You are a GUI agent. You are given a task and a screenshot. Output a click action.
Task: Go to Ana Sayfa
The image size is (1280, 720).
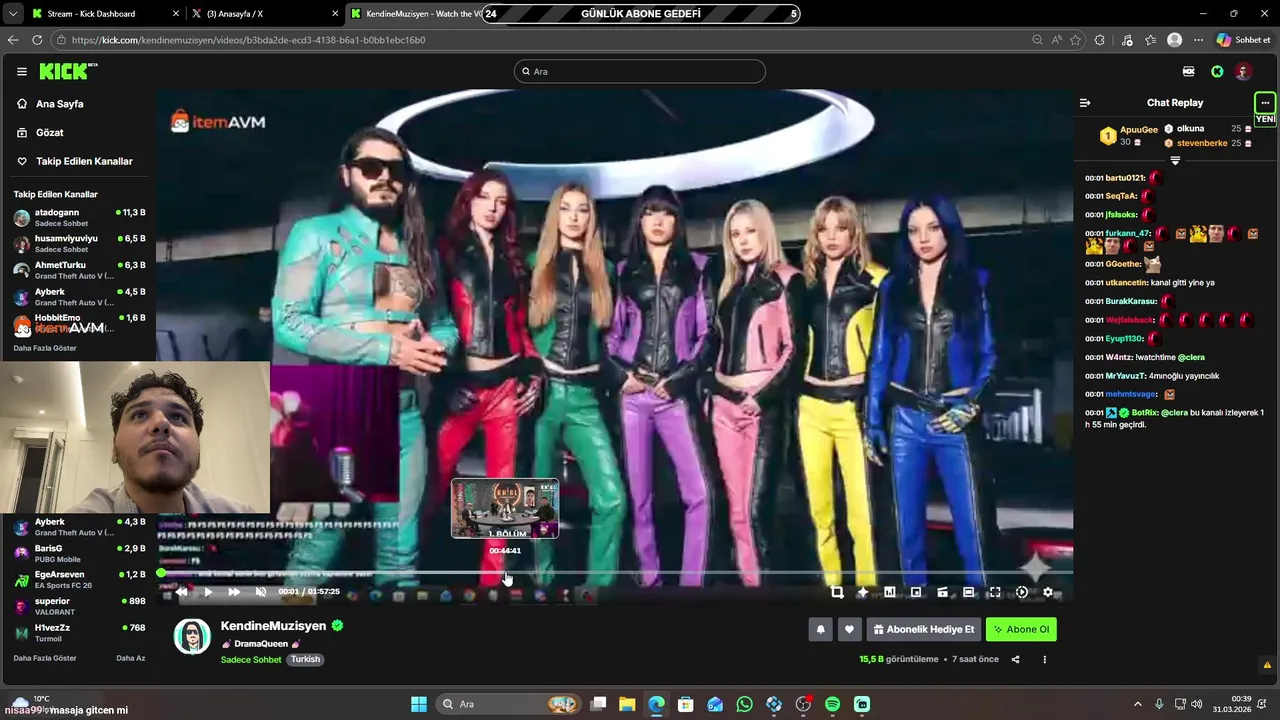click(78, 104)
